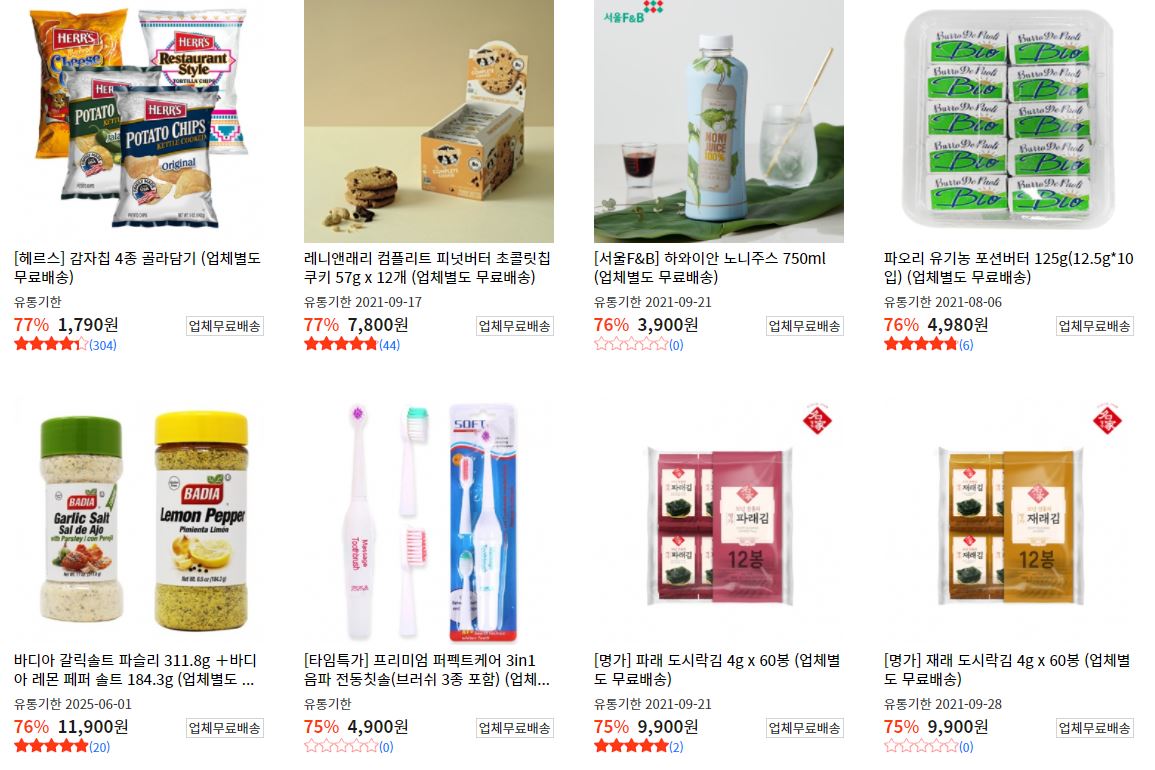
Task: Click 바디아 갈릭솔트 파슬리 product title
Action: pos(135,670)
